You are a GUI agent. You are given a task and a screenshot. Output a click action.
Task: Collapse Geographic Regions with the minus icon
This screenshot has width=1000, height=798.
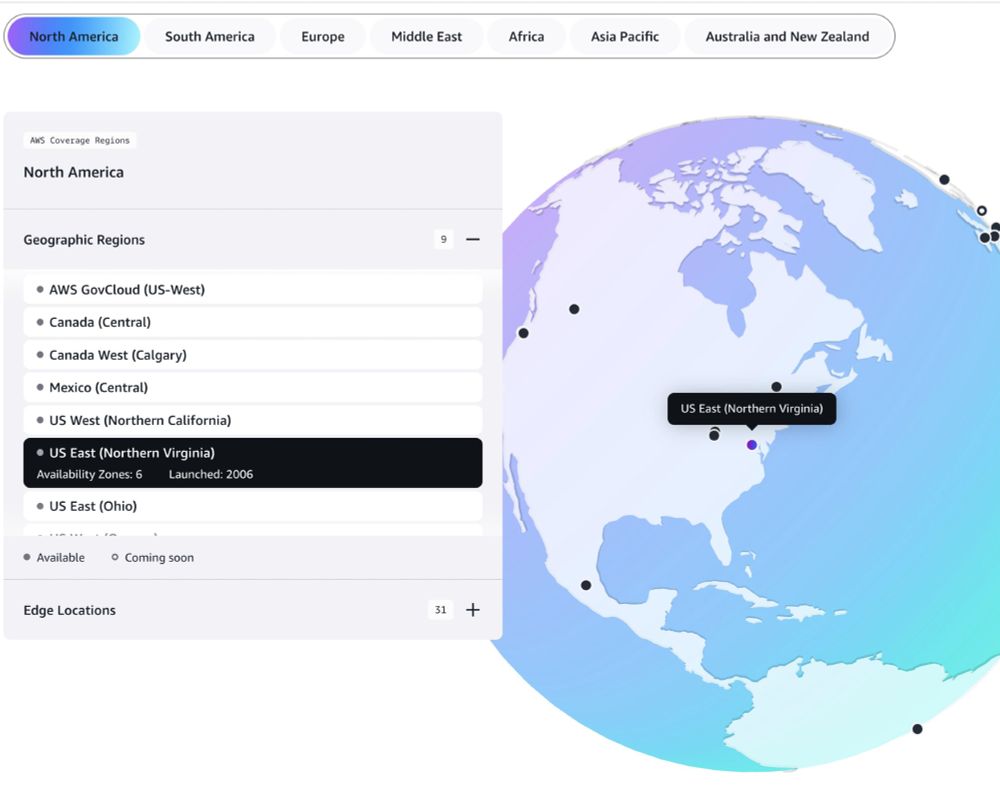[473, 239]
